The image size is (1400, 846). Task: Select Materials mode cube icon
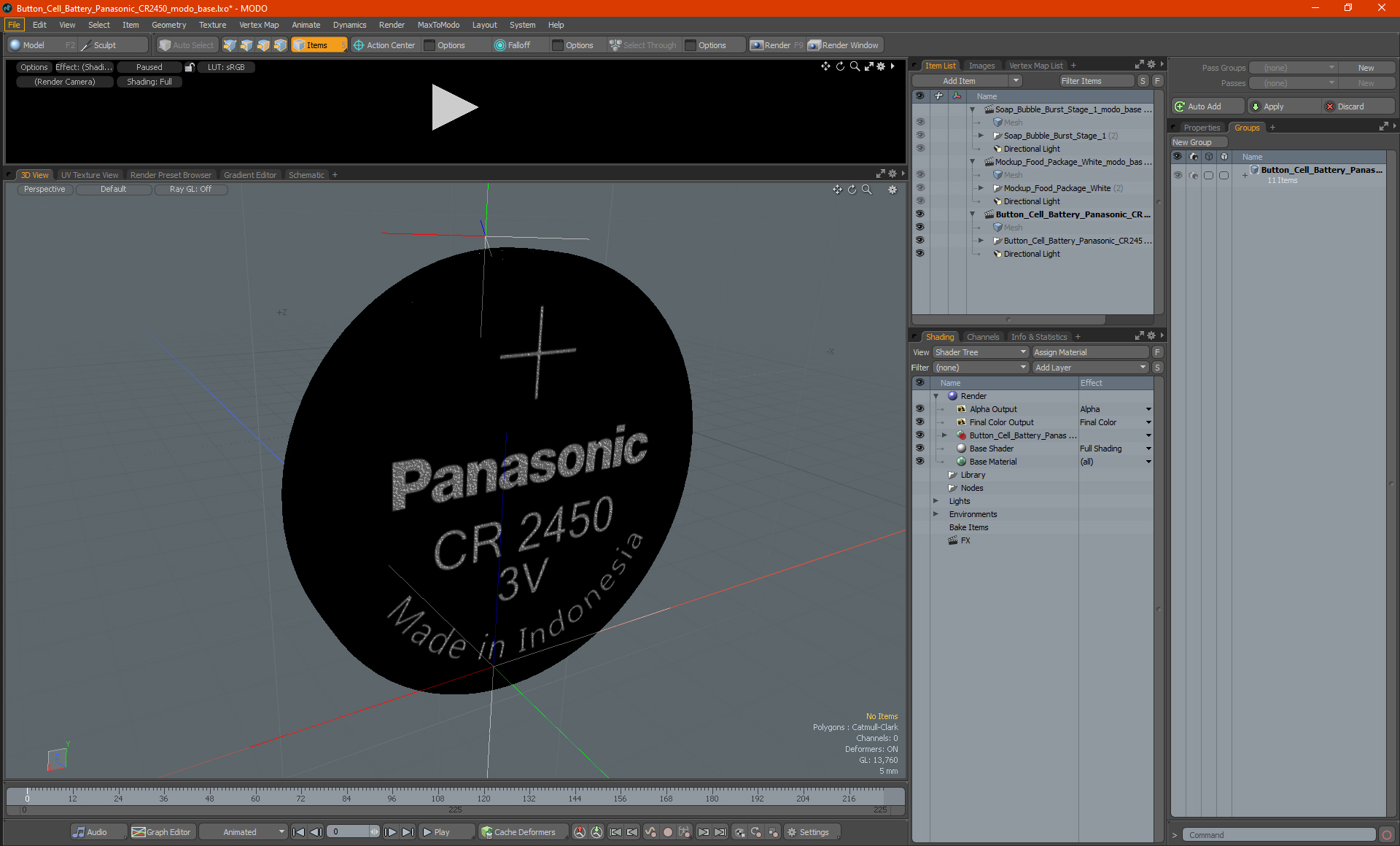[280, 45]
